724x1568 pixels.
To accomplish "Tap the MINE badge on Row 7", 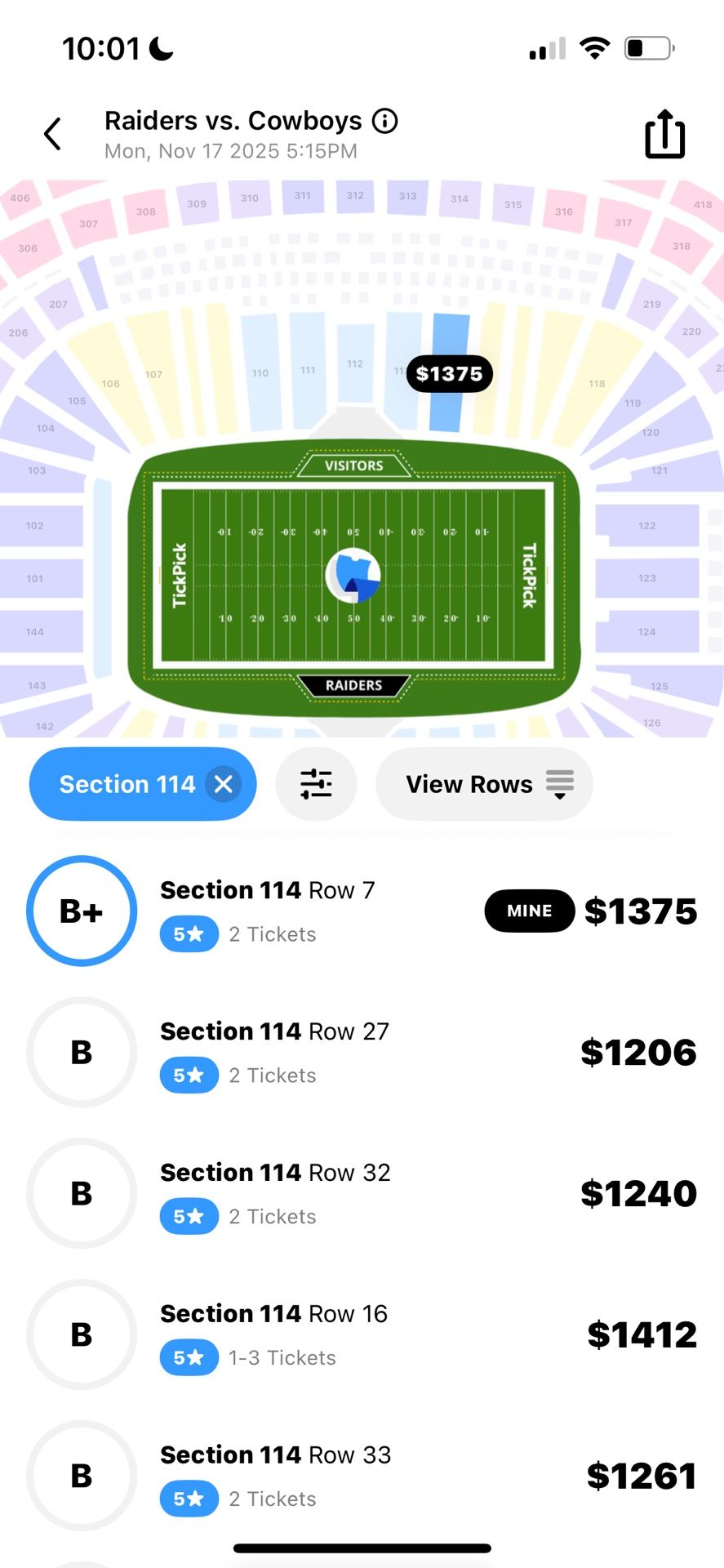I will (529, 911).
